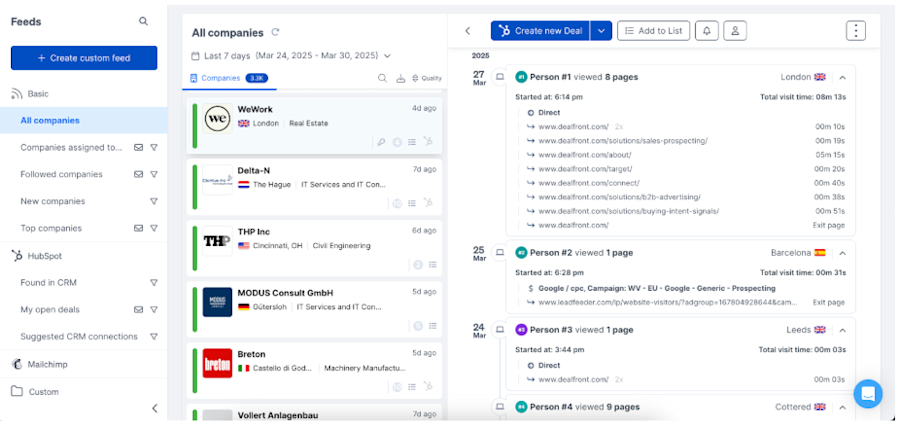Open the Found in CRM feed
Screen dimensions: 900x428
[x=49, y=282]
